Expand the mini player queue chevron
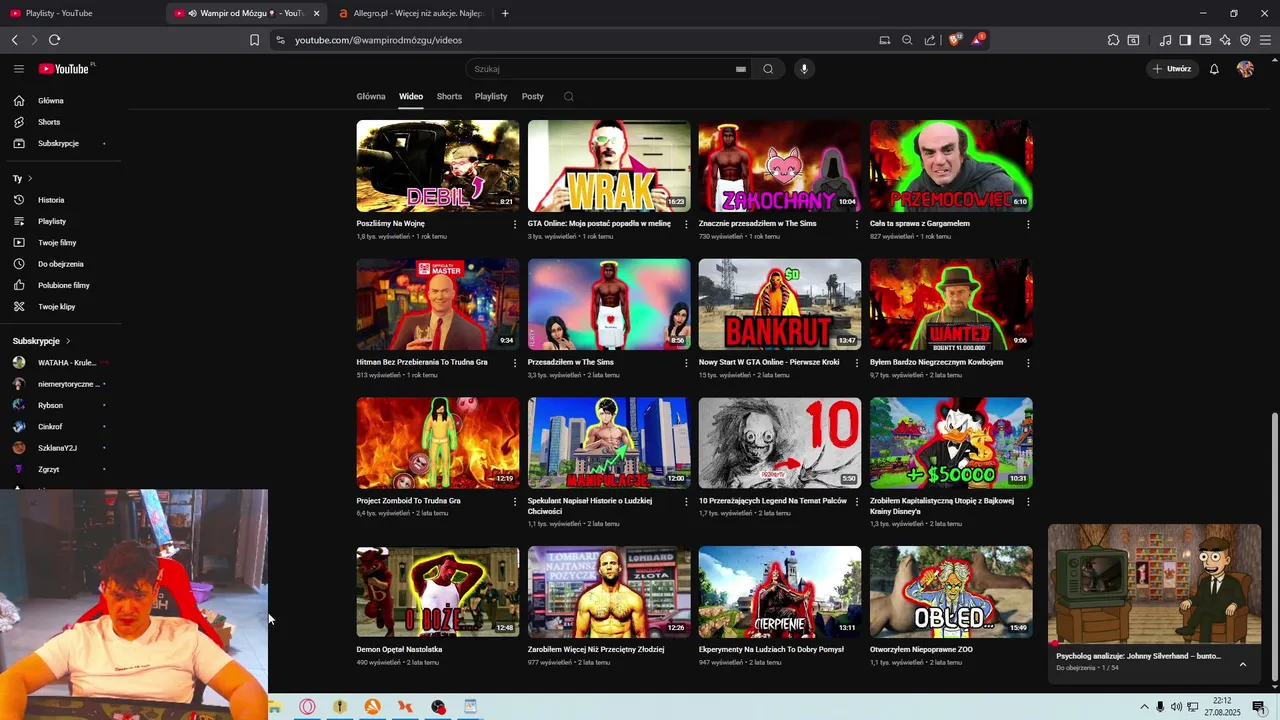The image size is (1280, 720). [x=1243, y=664]
